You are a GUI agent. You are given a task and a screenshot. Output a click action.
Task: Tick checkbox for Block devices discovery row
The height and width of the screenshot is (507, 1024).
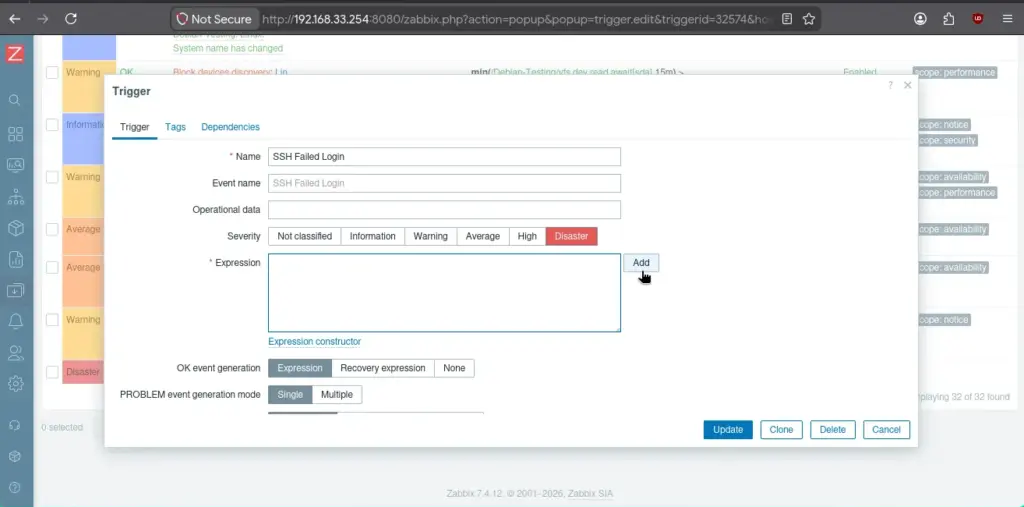(52, 73)
